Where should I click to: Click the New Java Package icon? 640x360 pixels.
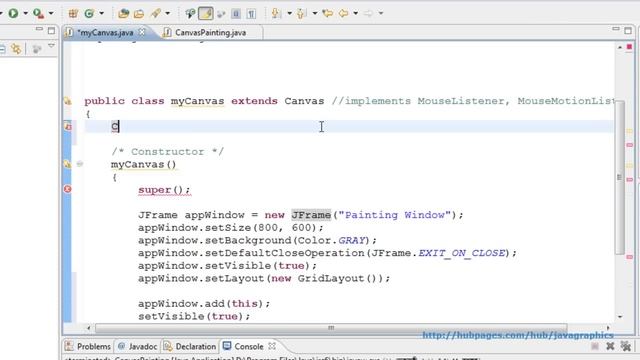coord(73,13)
